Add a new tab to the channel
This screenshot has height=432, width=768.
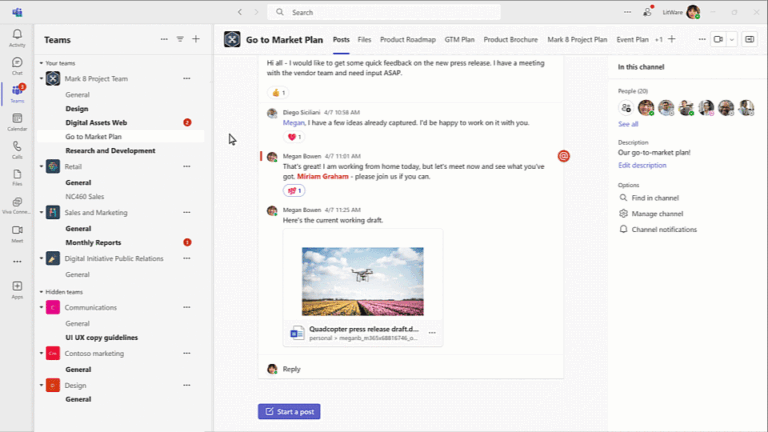pos(672,39)
